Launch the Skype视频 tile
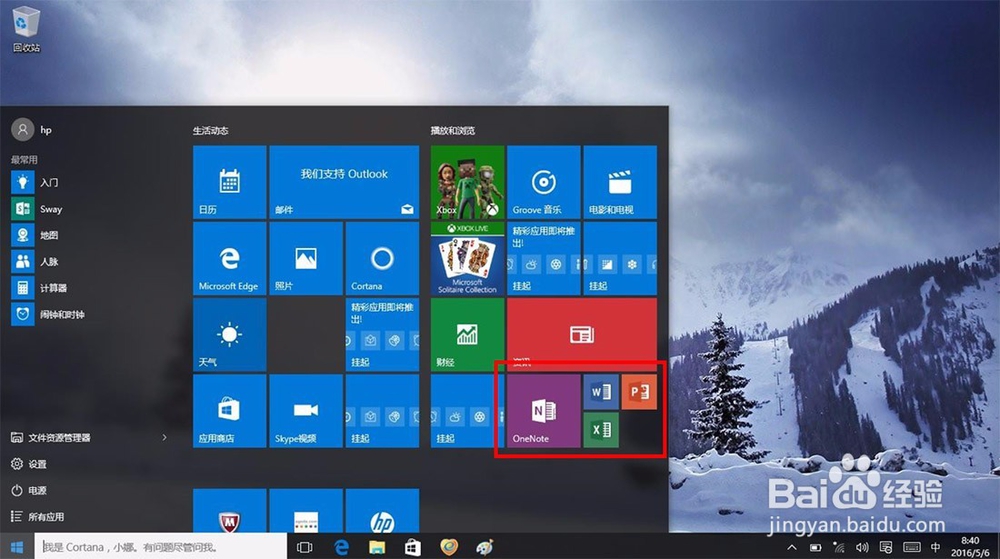 pos(306,411)
